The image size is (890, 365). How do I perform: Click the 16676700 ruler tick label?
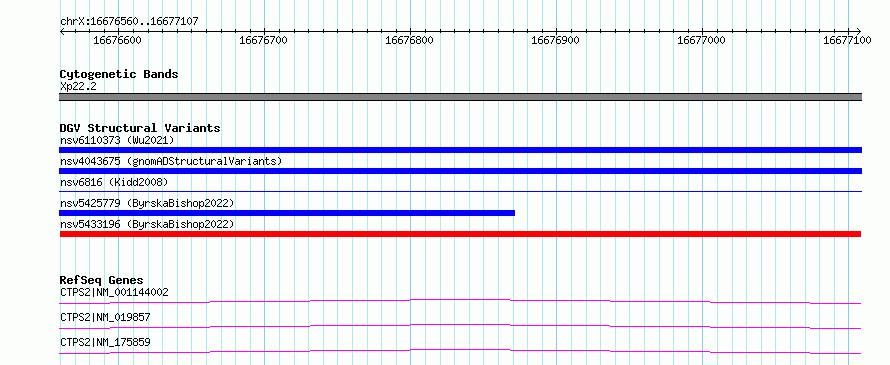[x=263, y=40]
